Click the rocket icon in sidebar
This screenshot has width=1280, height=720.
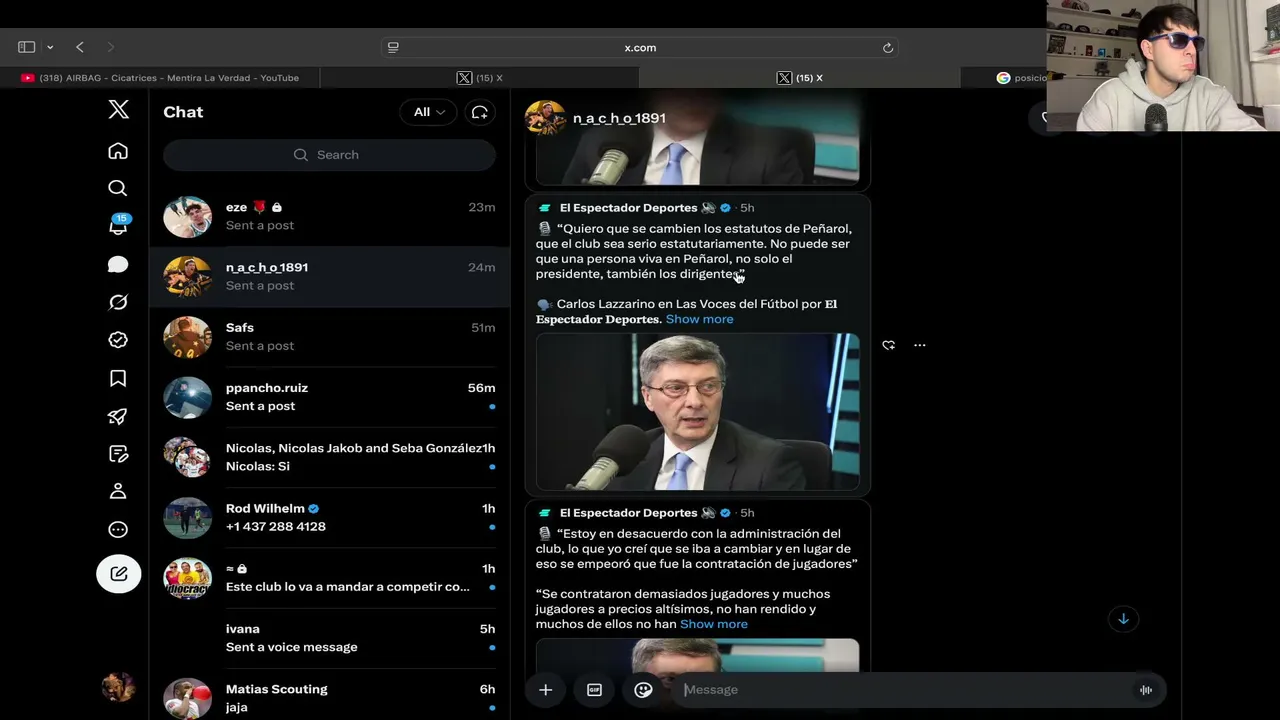pyautogui.click(x=118, y=416)
